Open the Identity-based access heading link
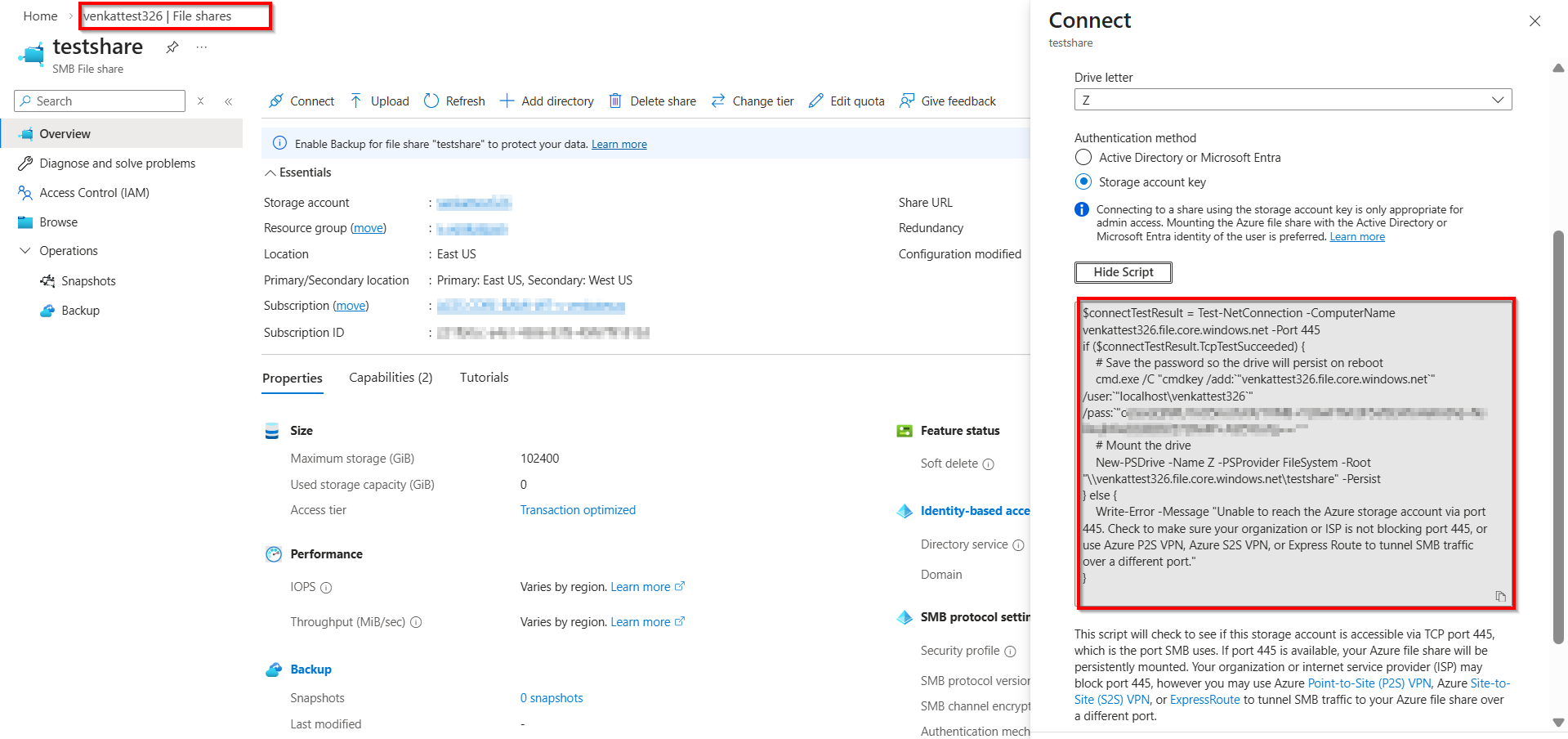The width and height of the screenshot is (1568, 739). 975,511
